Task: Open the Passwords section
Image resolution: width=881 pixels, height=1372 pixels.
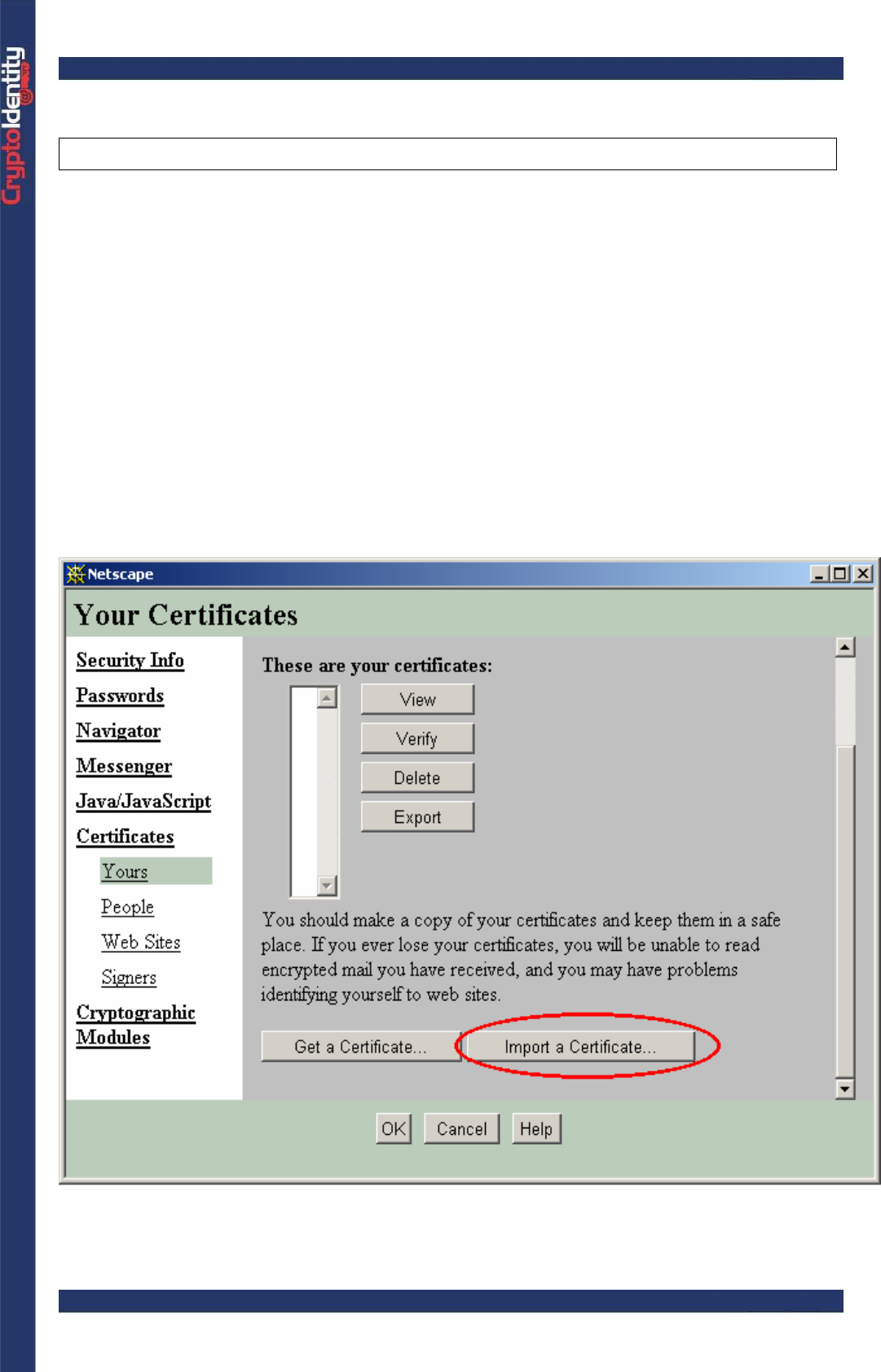Action: tap(120, 696)
